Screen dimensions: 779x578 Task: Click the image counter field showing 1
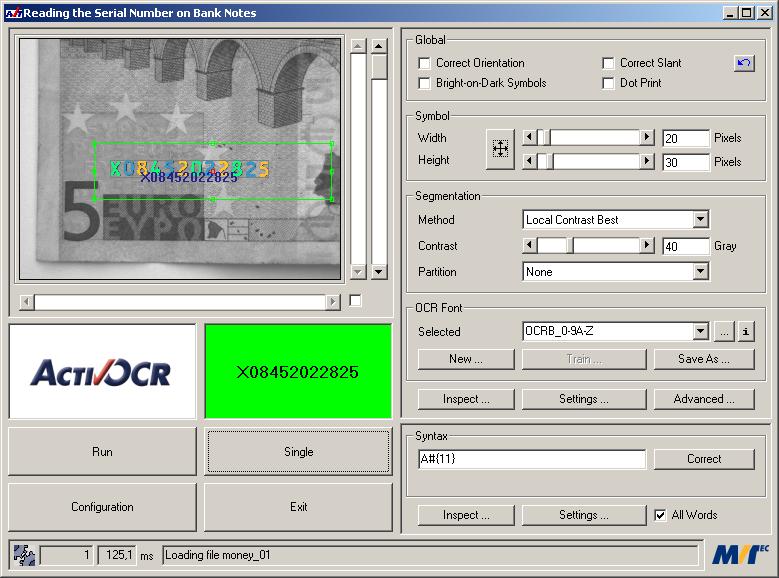pyautogui.click(x=67, y=555)
